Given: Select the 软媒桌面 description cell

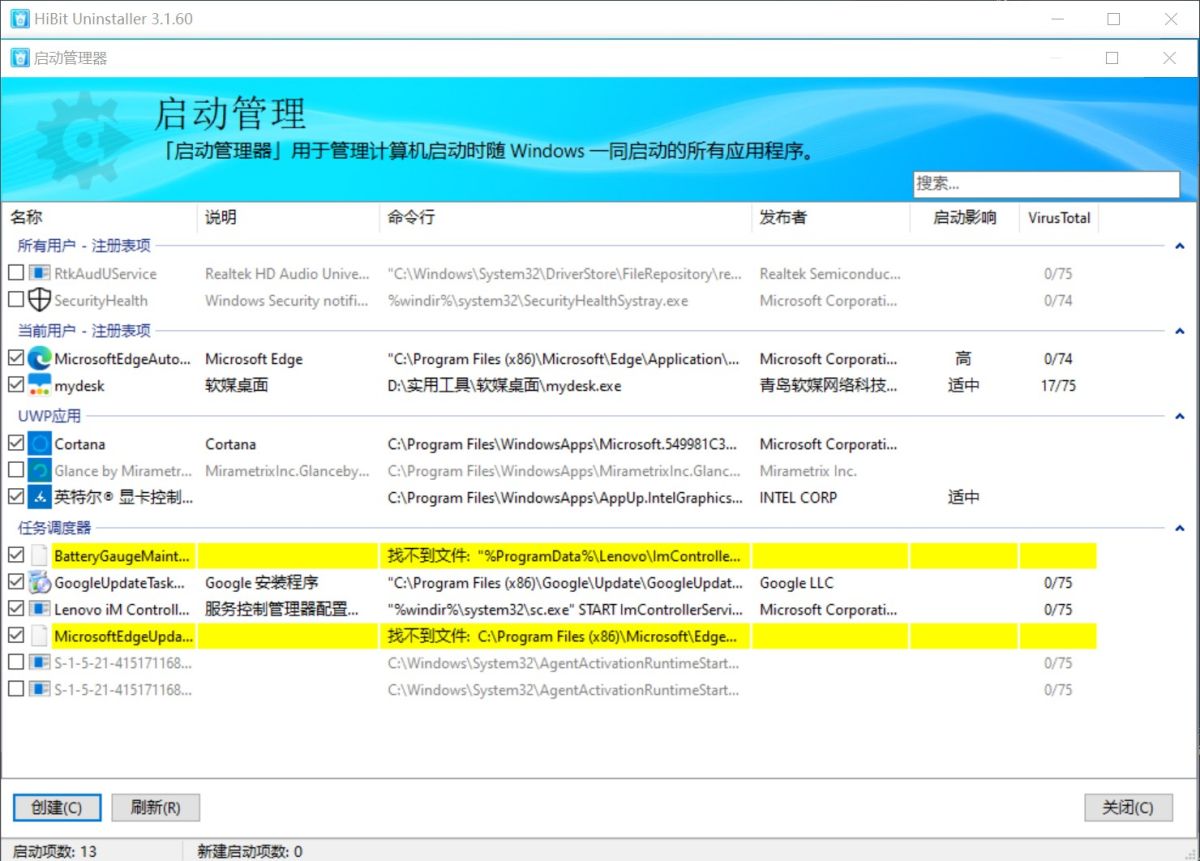Looking at the screenshot, I should click(237, 386).
